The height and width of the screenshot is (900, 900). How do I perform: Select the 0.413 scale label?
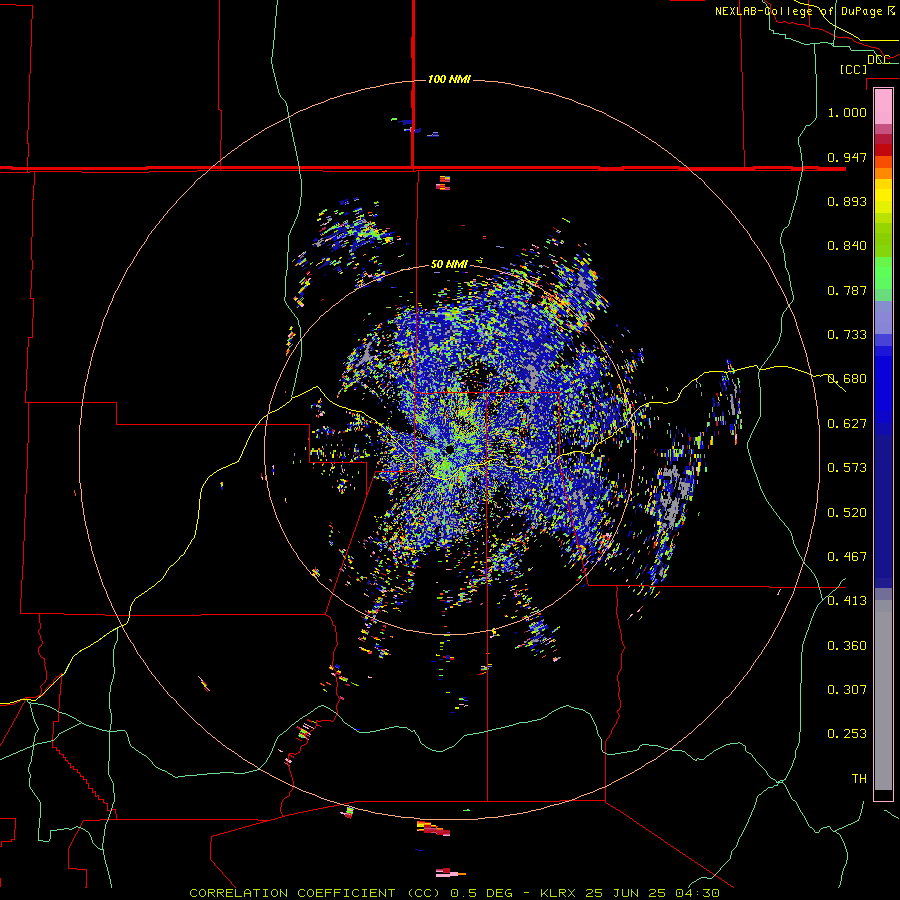[x=847, y=601]
